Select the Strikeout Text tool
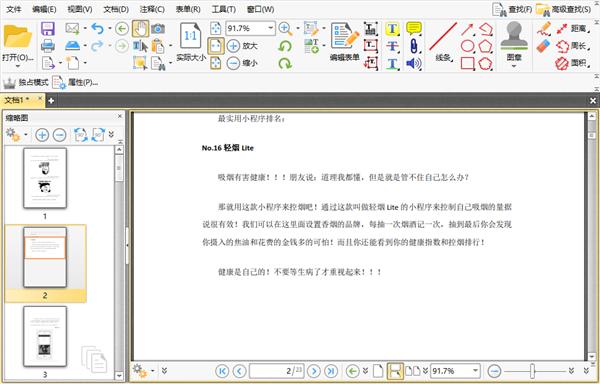Viewport: 600px width, 384px height. (392, 46)
